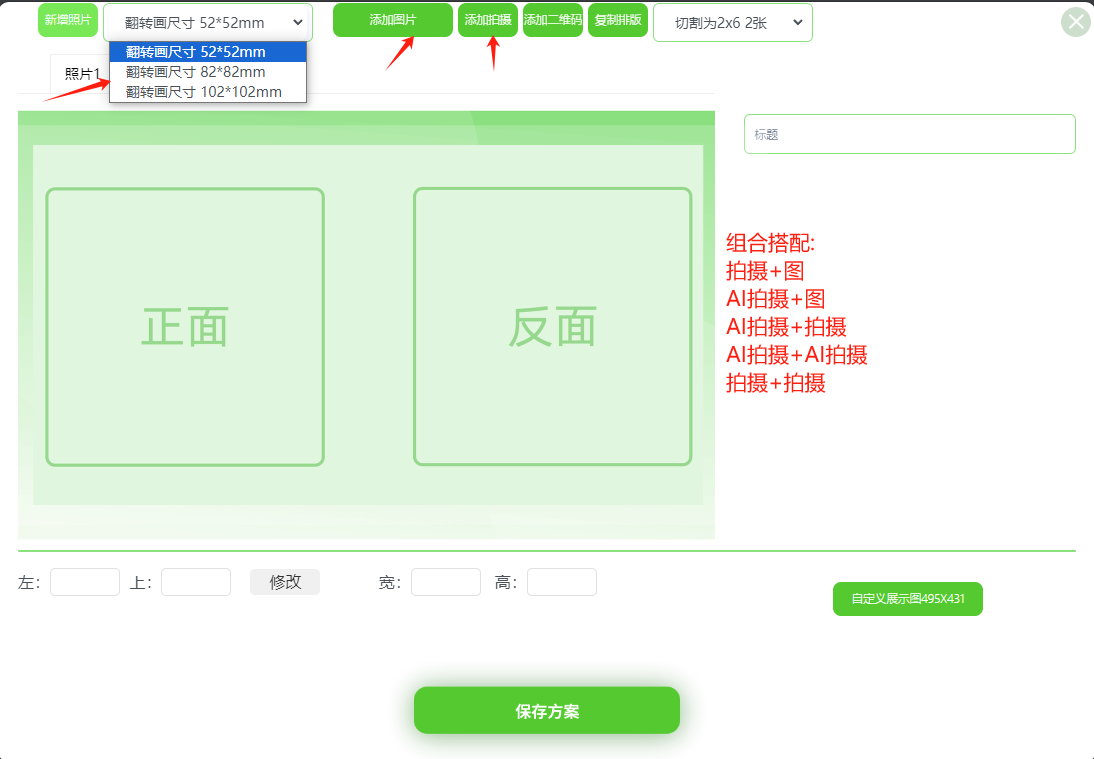Viewport: 1094px width, 759px height.
Task: Open the 翻转画尺寸 size dropdown
Action: (x=208, y=22)
